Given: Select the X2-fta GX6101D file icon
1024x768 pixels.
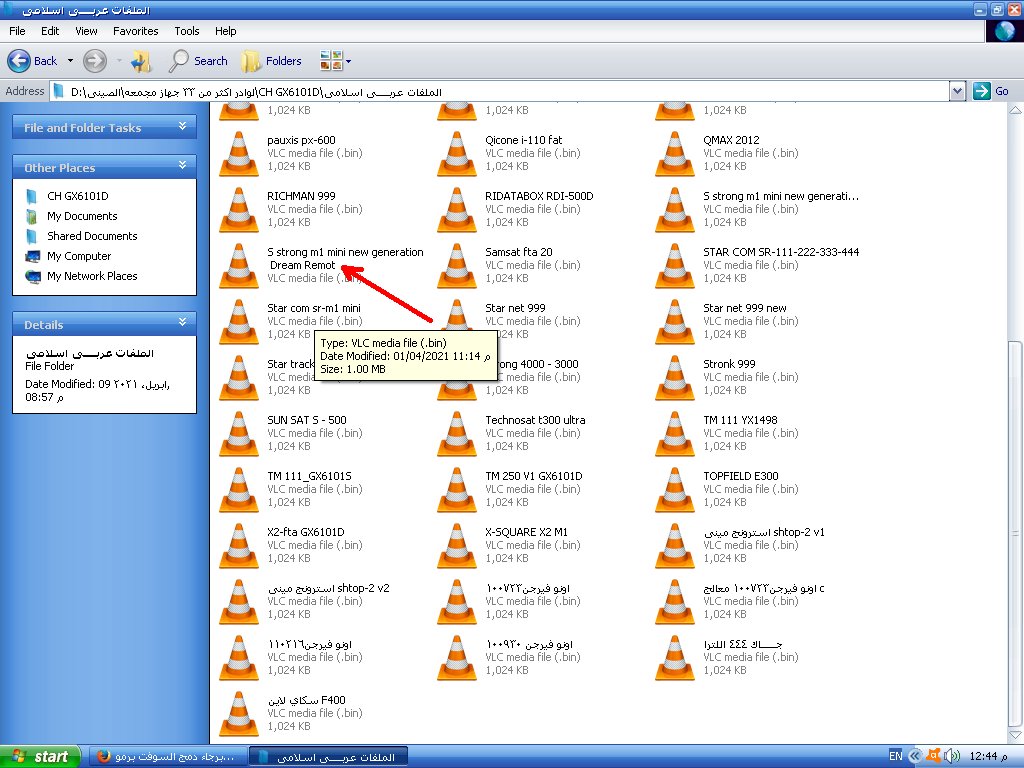Looking at the screenshot, I should point(239,547).
